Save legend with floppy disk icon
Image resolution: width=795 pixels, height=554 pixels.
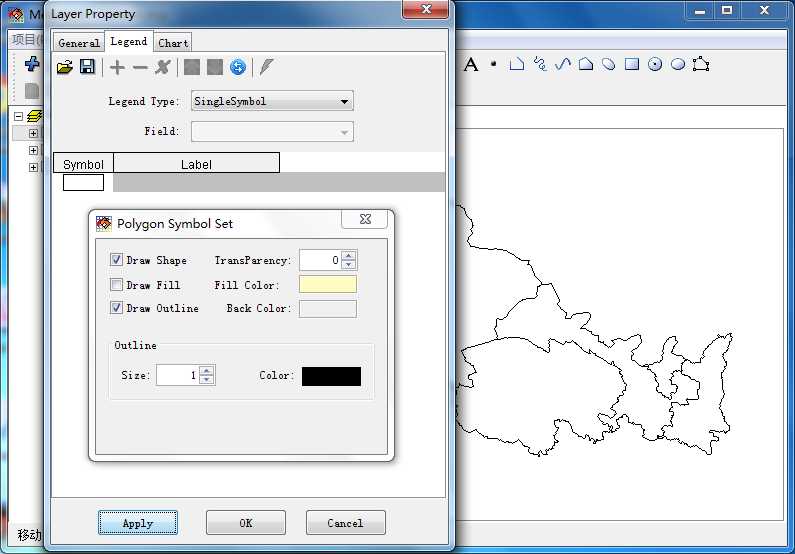(88, 67)
